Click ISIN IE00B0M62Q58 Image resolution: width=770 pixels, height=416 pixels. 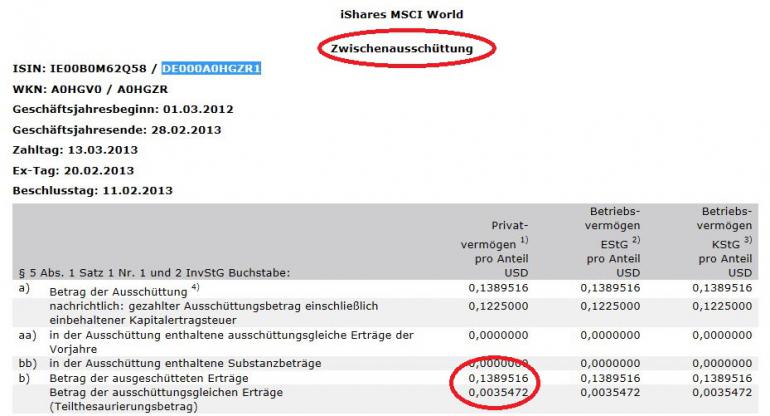98,68
